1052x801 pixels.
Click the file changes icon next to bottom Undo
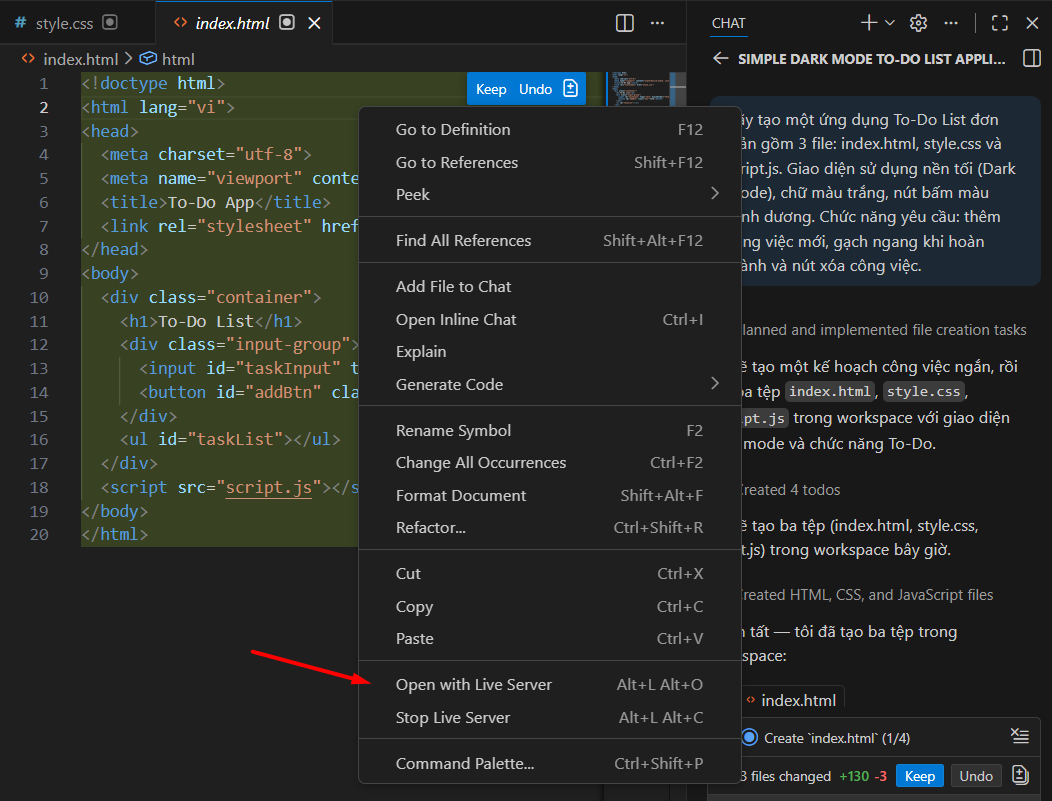pyautogui.click(x=1018, y=775)
